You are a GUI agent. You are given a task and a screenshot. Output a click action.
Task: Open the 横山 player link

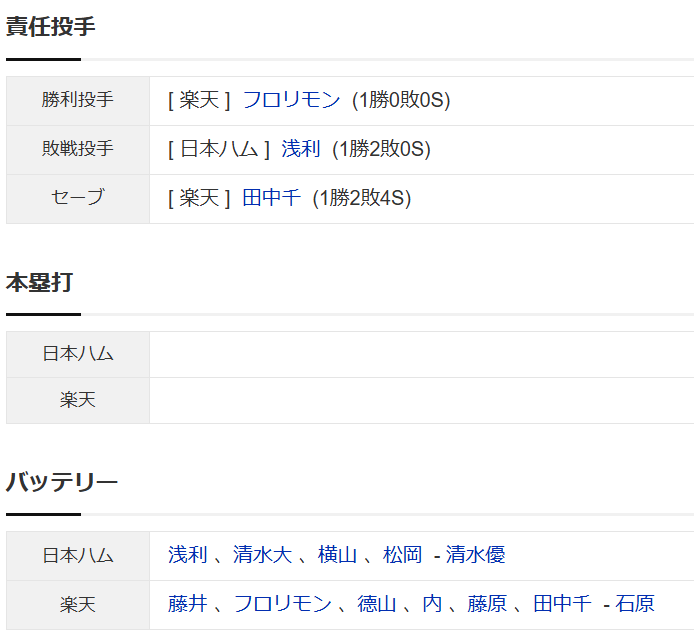point(337,555)
